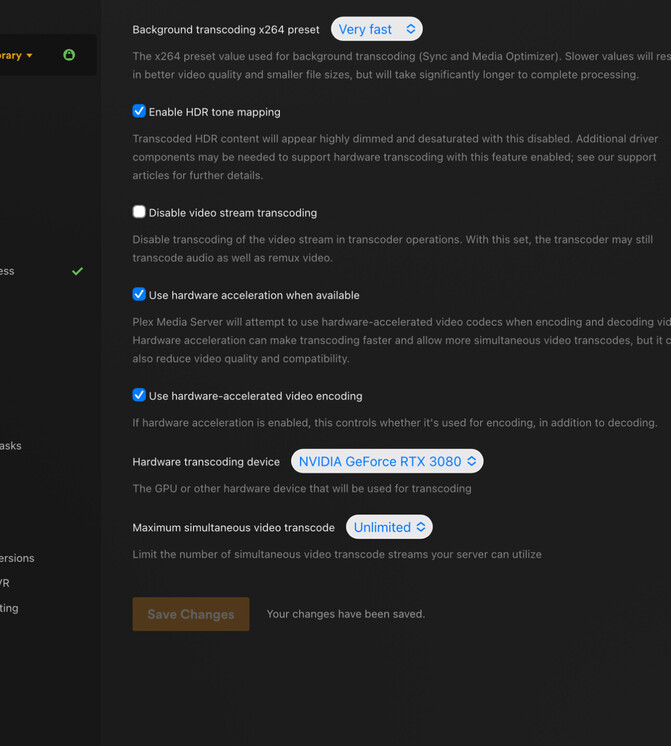The width and height of the screenshot is (671, 746).
Task: Open the NVIDIA GeForce RTX 3080 device dropdown
Action: point(387,461)
